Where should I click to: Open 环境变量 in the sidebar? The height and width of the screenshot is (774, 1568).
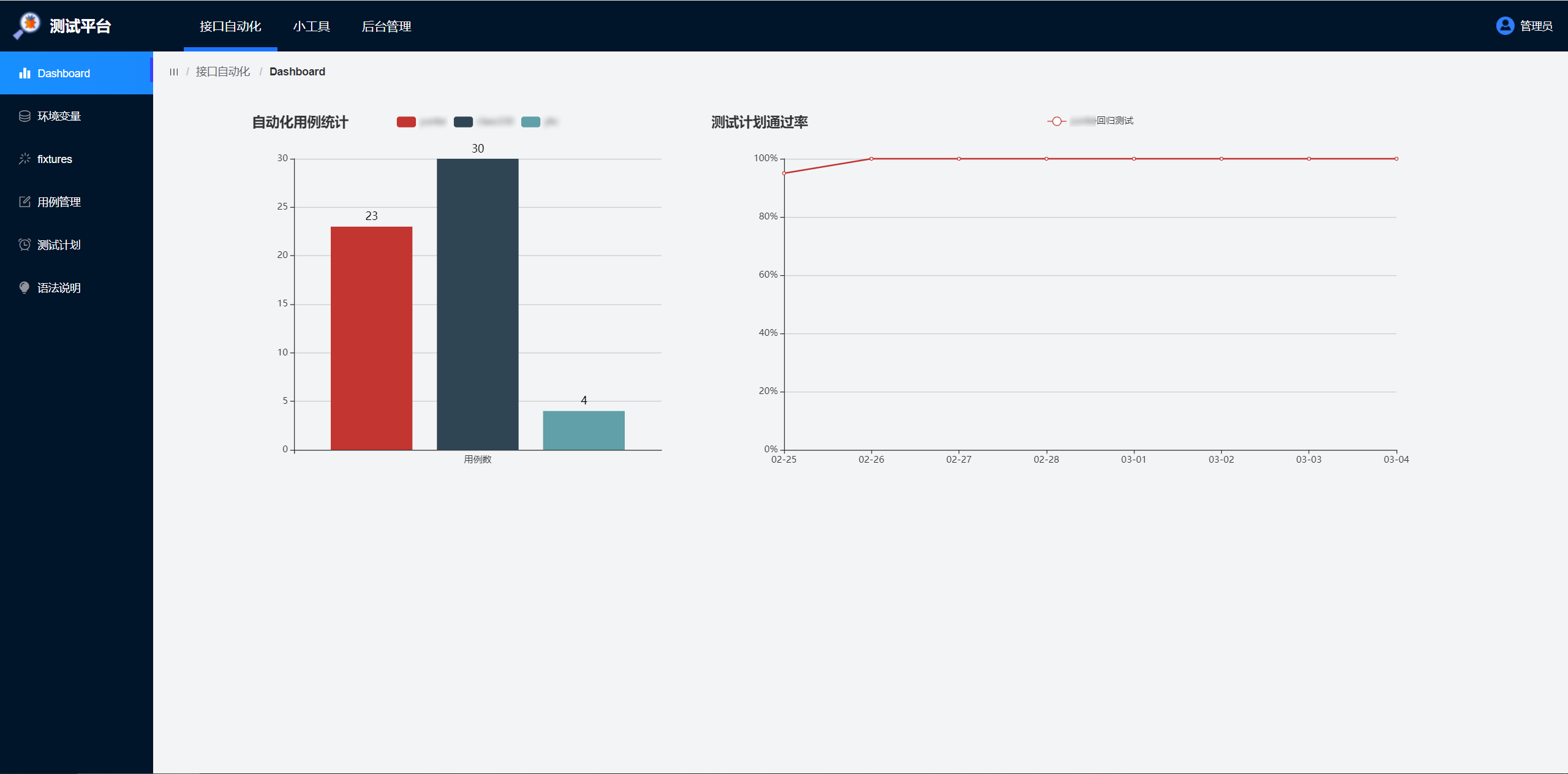click(x=59, y=116)
